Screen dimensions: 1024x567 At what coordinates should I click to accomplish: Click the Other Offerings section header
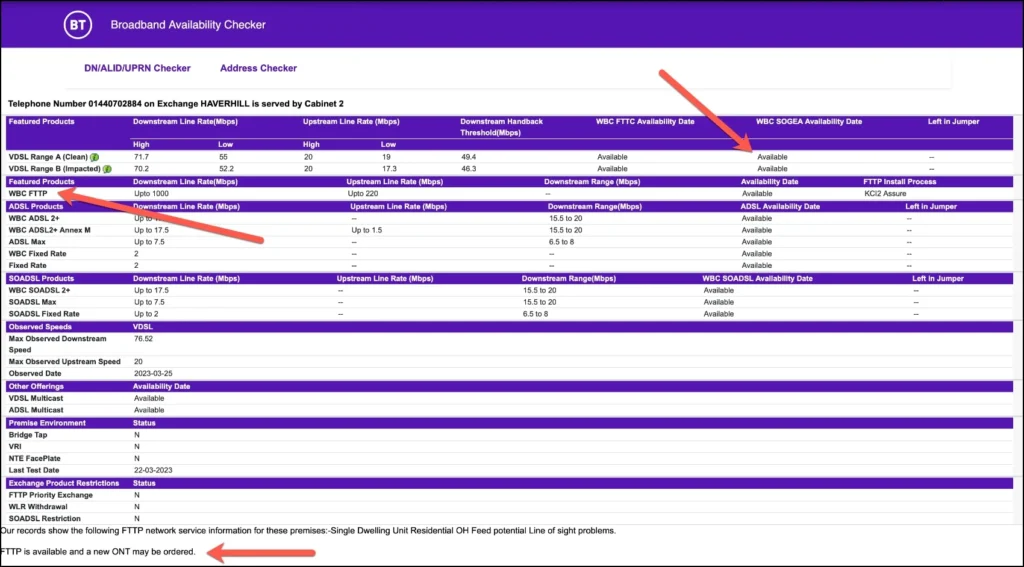point(36,387)
